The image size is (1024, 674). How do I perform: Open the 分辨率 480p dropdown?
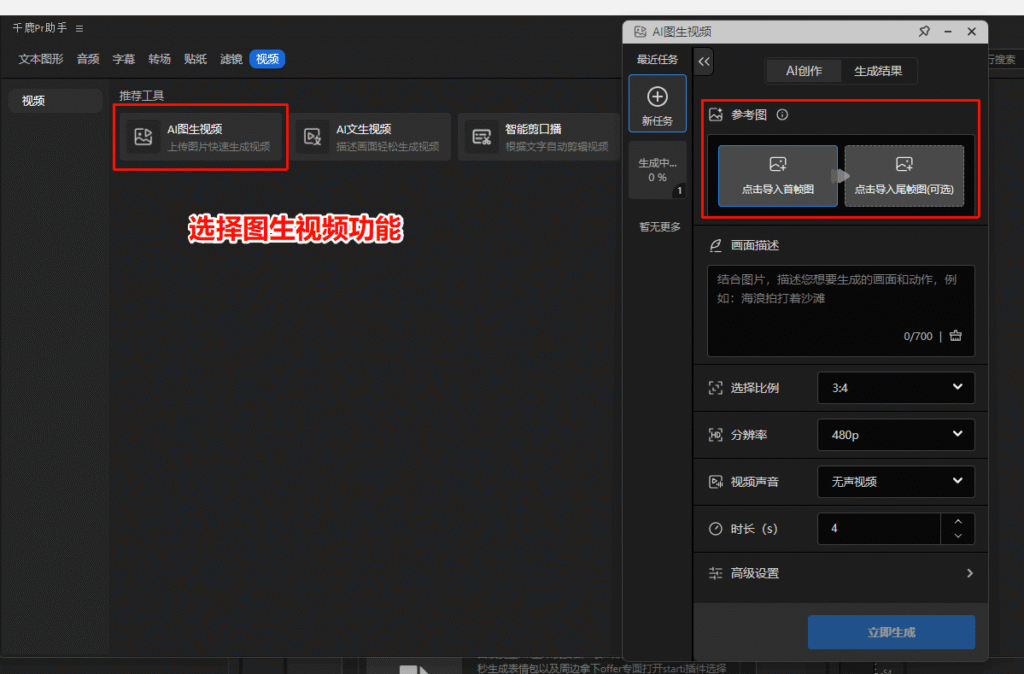pyautogui.click(x=895, y=434)
